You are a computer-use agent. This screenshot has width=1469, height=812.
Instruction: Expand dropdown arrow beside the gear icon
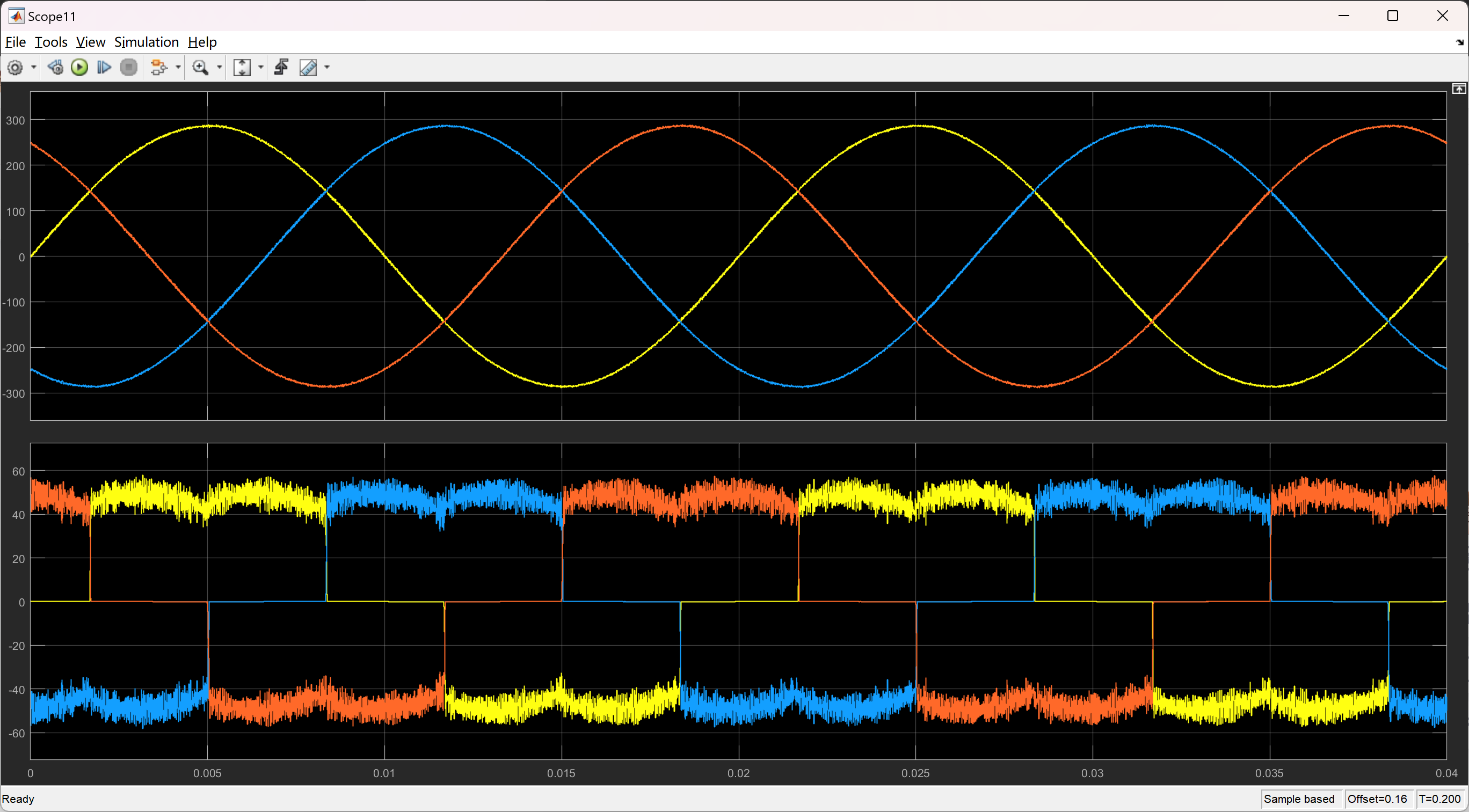tap(34, 68)
